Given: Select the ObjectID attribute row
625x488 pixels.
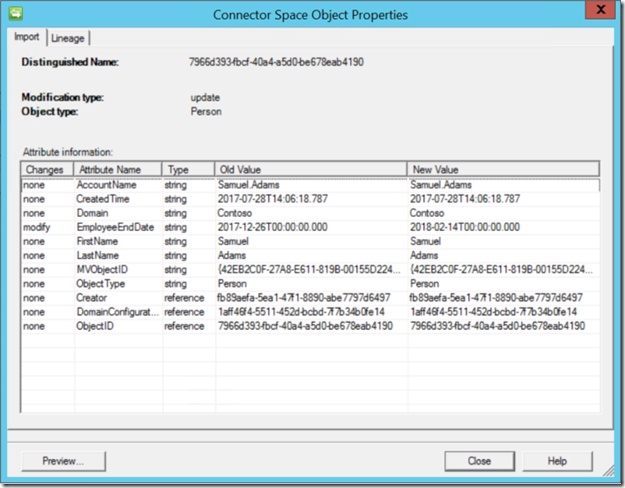Looking at the screenshot, I should pyautogui.click(x=311, y=326).
